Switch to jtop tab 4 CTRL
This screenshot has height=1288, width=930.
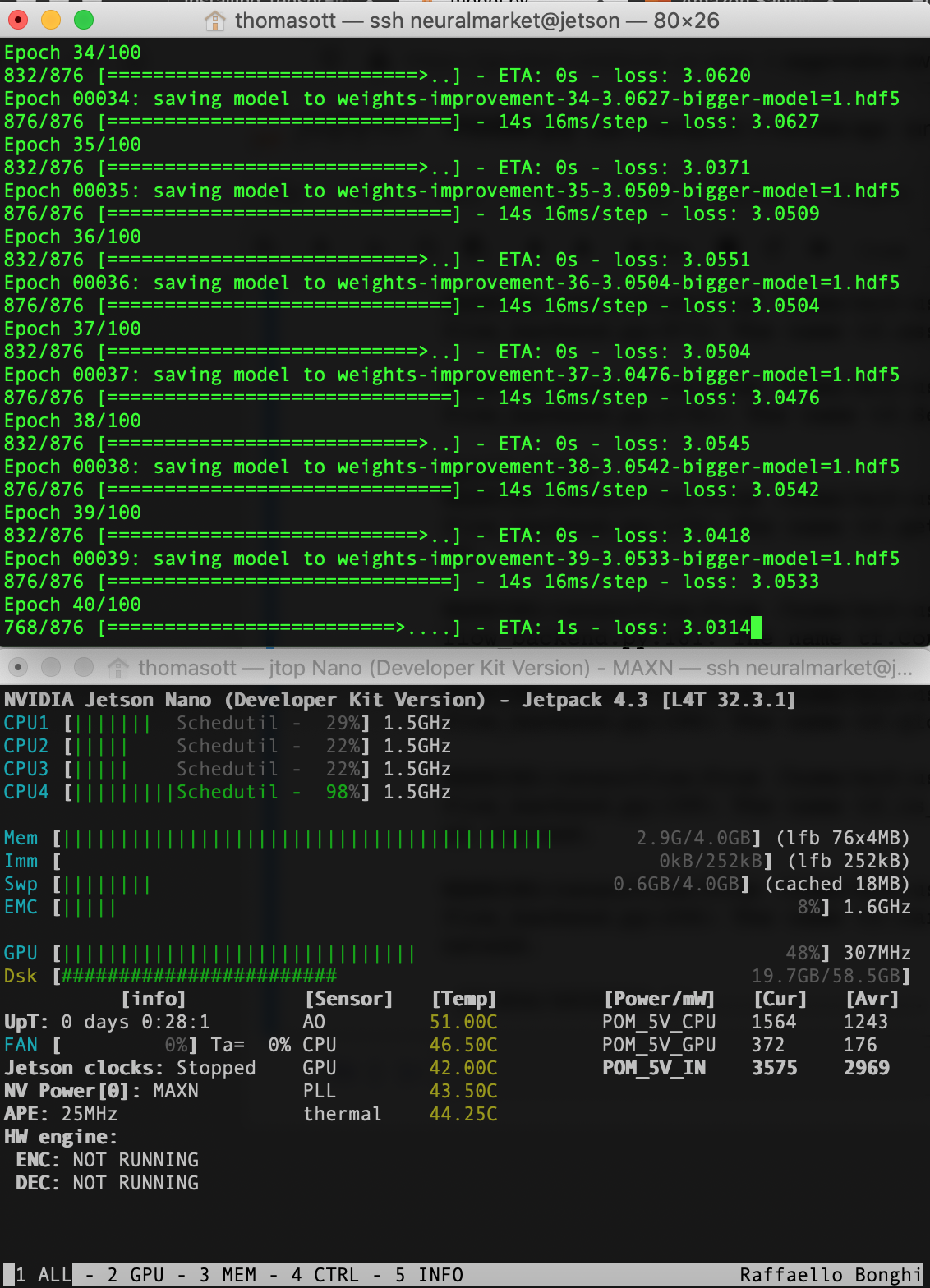click(x=325, y=1275)
